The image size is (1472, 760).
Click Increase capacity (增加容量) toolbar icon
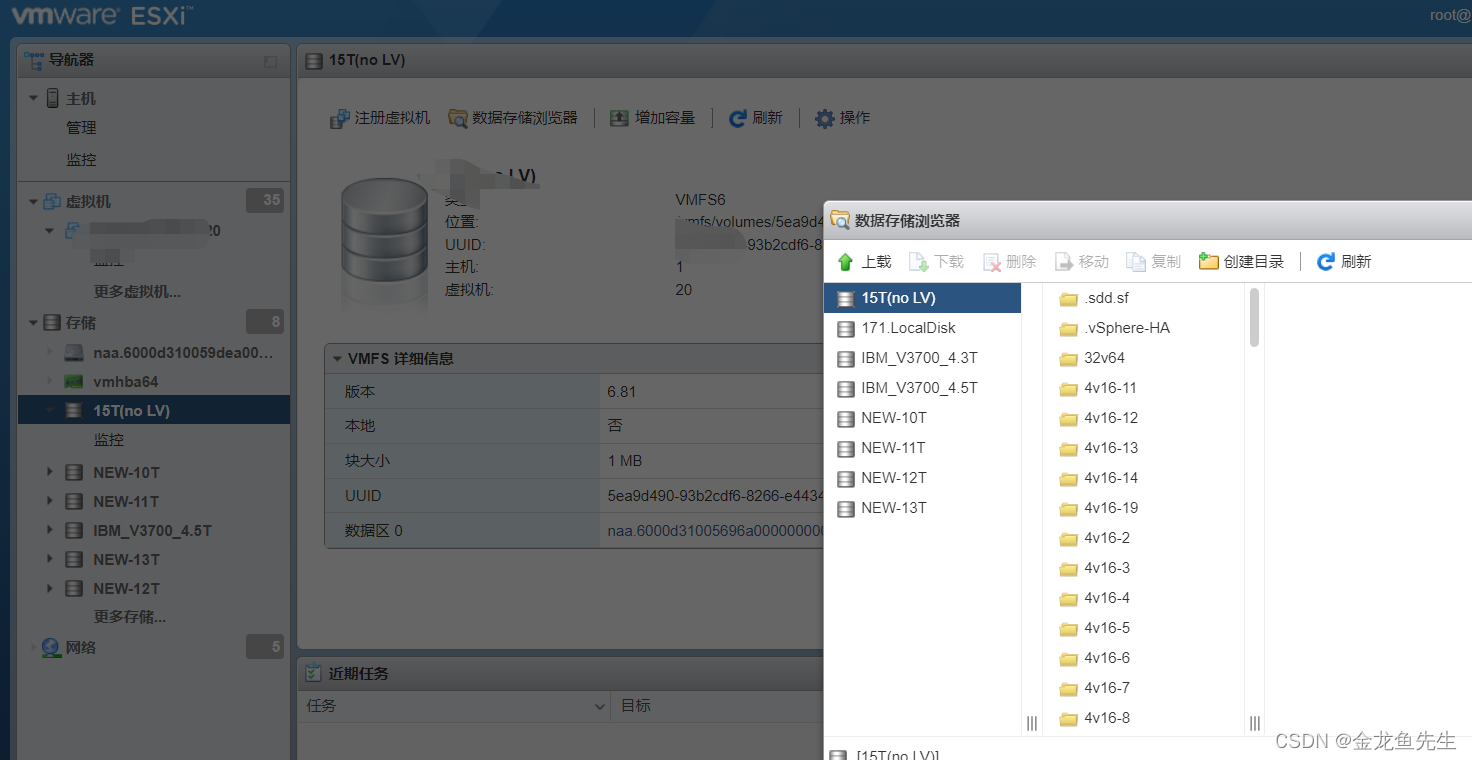coord(619,118)
